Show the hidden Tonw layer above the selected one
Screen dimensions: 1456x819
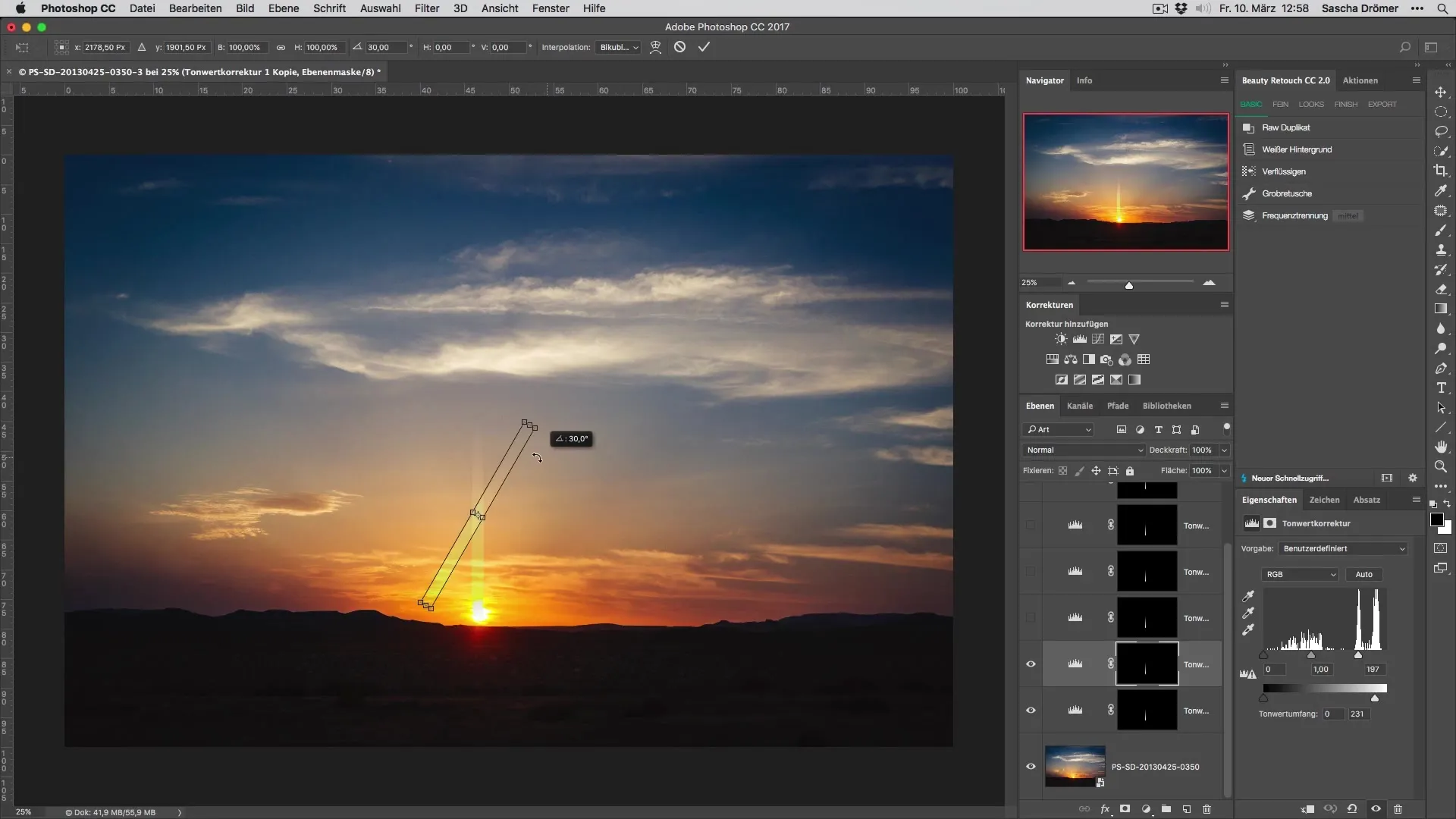pos(1031,618)
